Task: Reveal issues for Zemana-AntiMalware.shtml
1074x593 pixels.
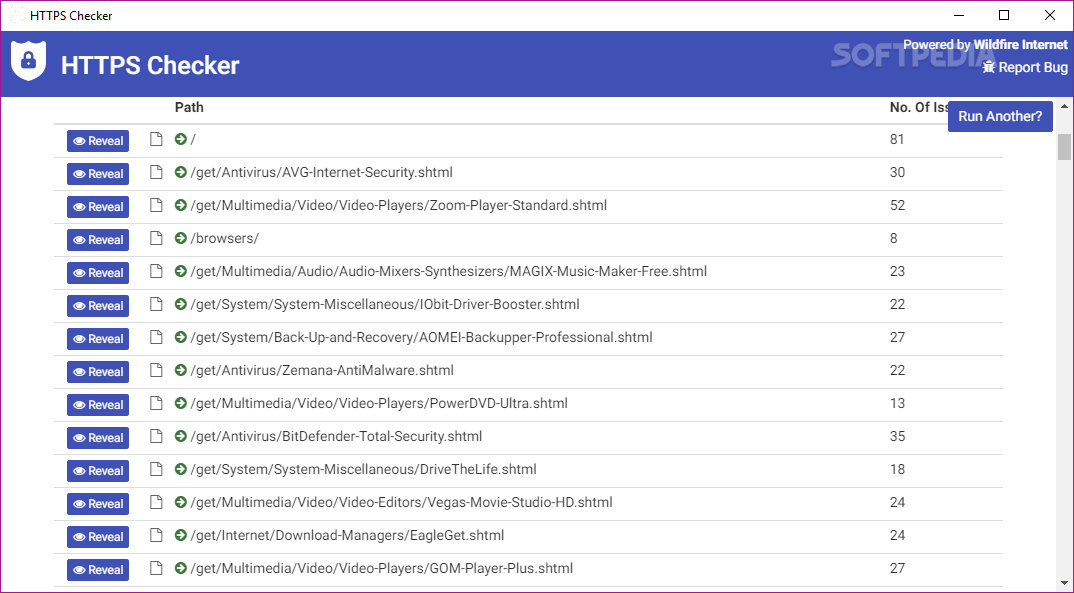Action: [x=98, y=372]
